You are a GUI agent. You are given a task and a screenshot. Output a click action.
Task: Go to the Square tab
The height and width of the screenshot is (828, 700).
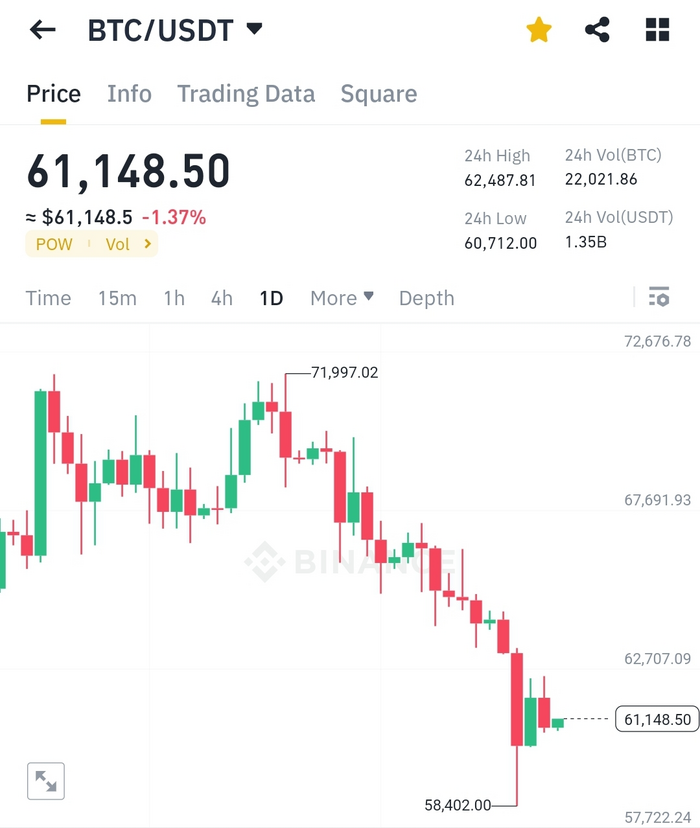[x=379, y=94]
